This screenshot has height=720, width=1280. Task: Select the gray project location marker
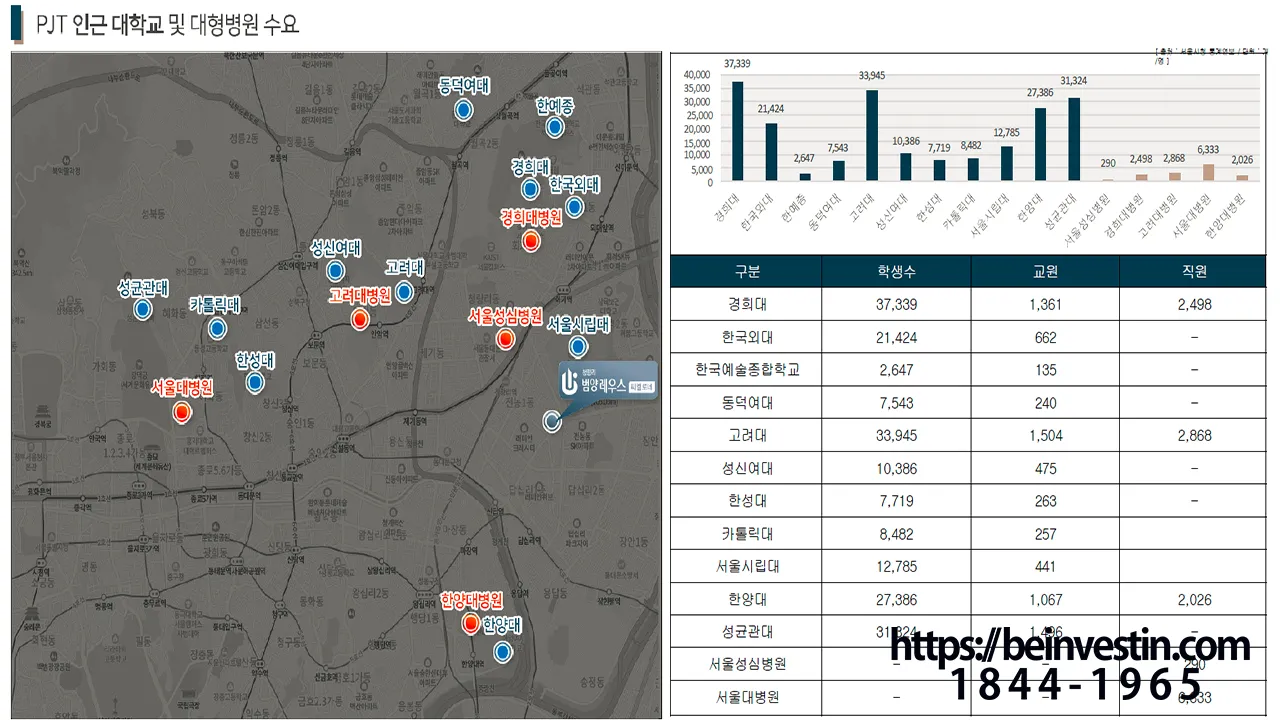pyautogui.click(x=551, y=421)
